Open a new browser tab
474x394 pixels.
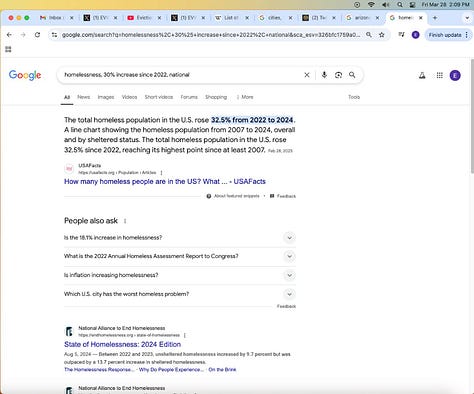(x=435, y=18)
